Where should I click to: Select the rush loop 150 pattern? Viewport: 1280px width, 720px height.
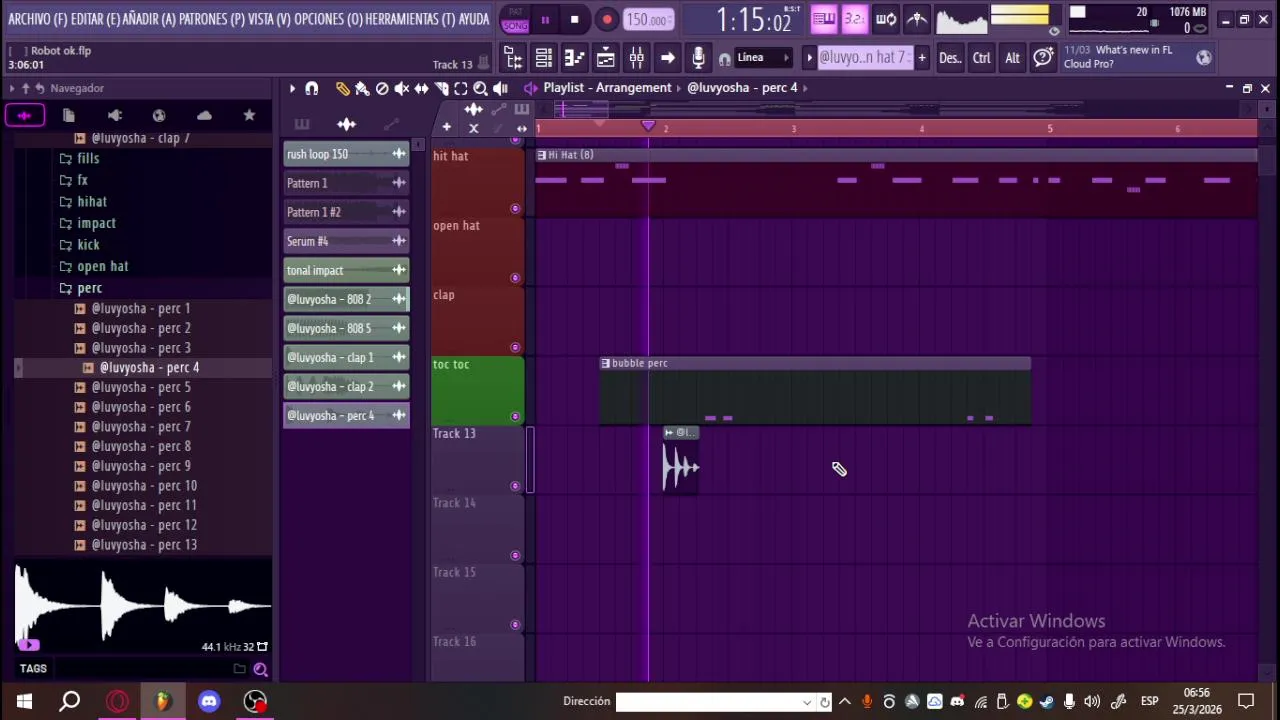pyautogui.click(x=346, y=154)
